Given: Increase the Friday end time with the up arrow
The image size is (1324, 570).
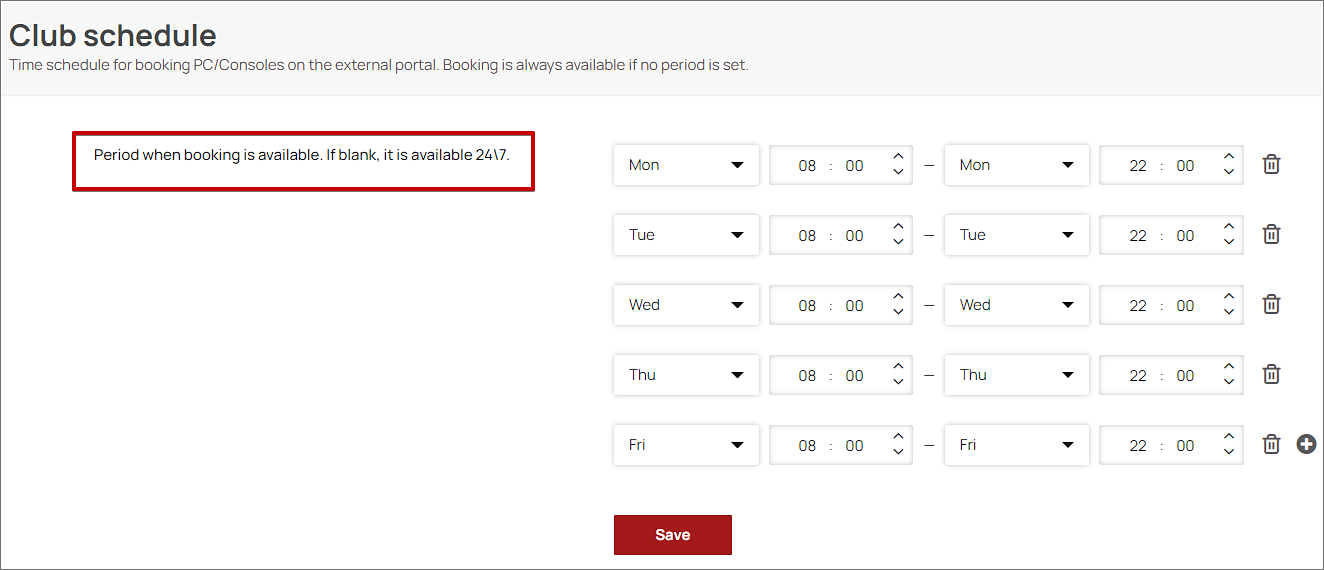Looking at the screenshot, I should coord(1229,437).
